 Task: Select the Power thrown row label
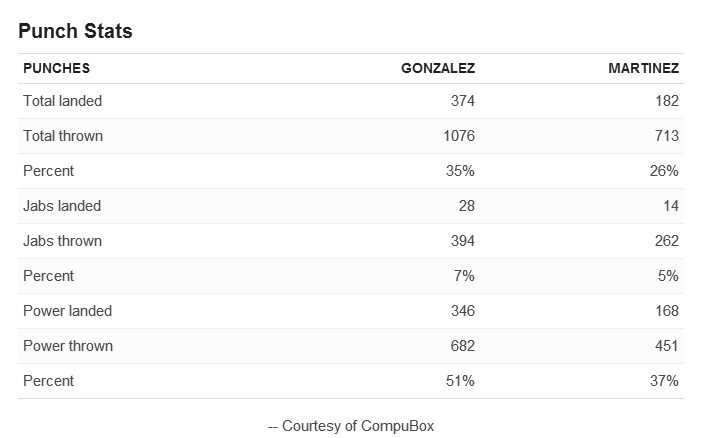(68, 346)
